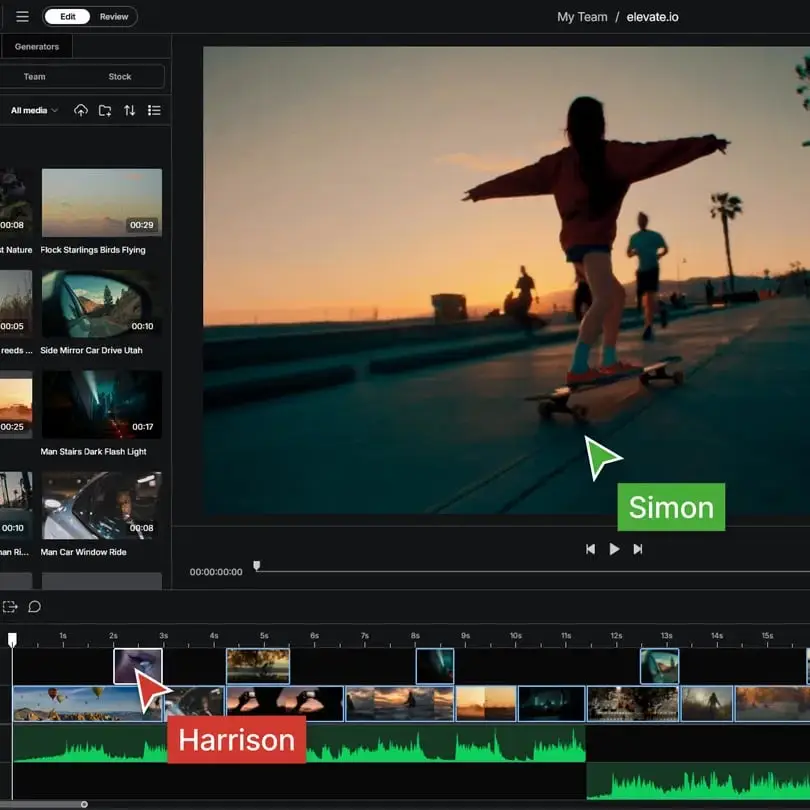810x810 pixels.
Task: Click the preview scrubber playhead handle
Action: point(256,566)
